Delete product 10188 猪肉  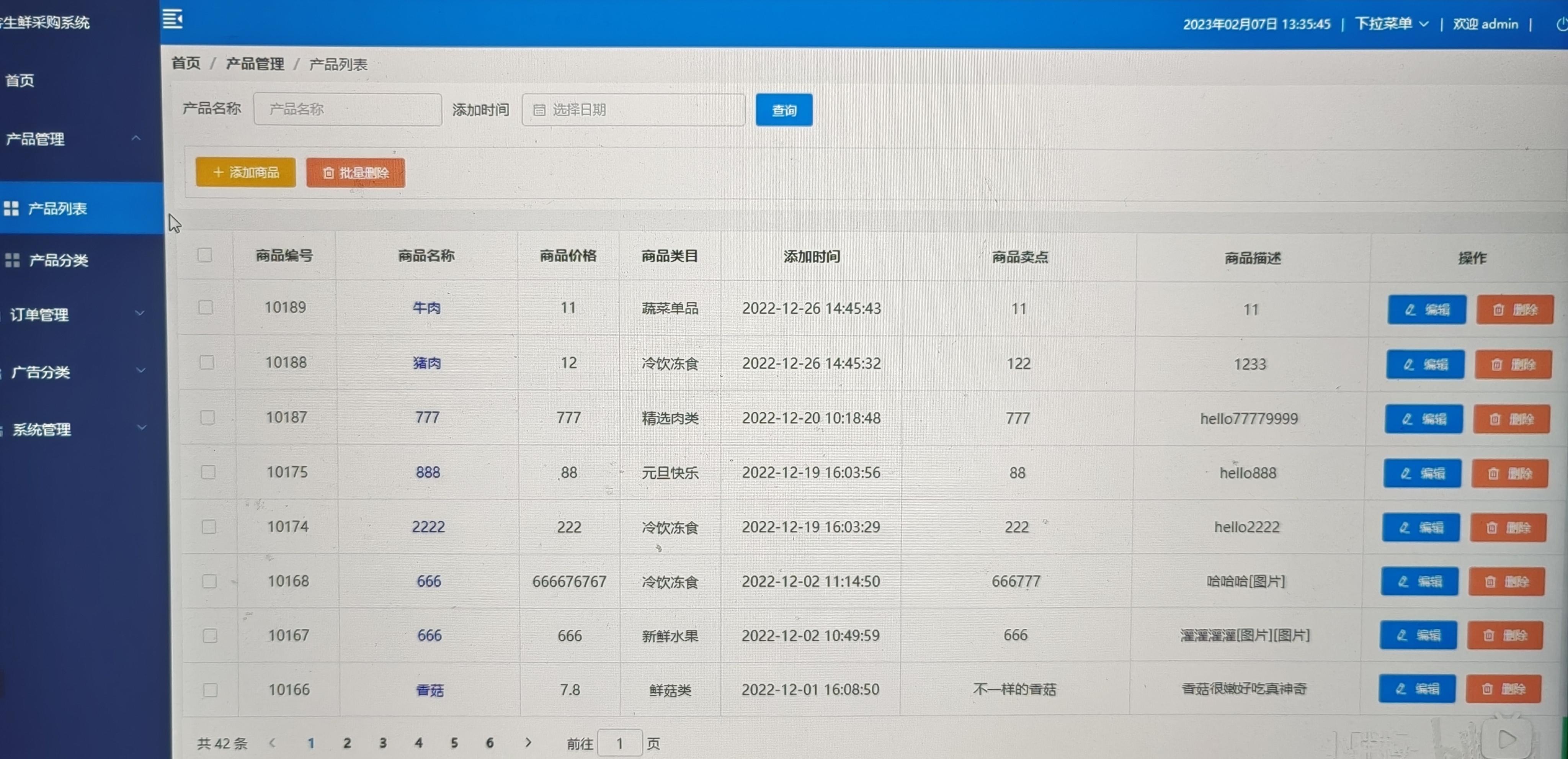click(x=1513, y=364)
